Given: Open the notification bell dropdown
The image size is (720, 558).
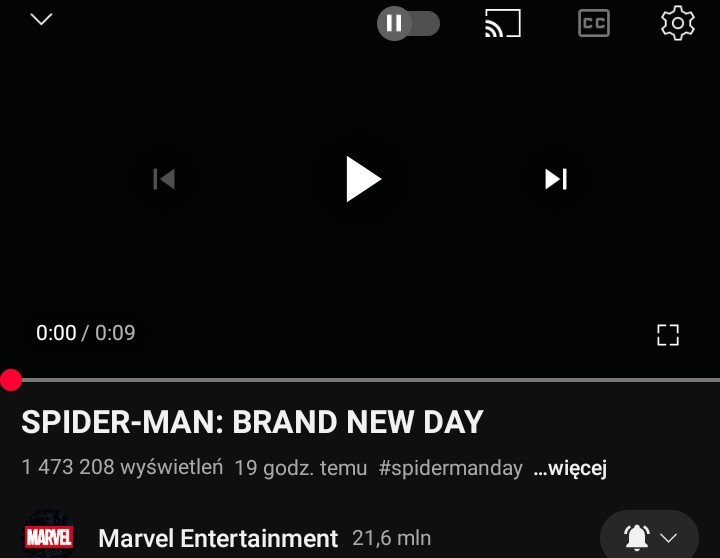Looking at the screenshot, I should coord(649,536).
